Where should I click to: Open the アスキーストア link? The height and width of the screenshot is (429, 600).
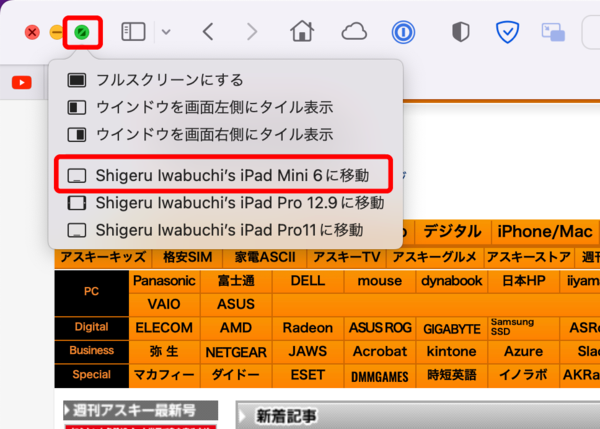point(529,257)
